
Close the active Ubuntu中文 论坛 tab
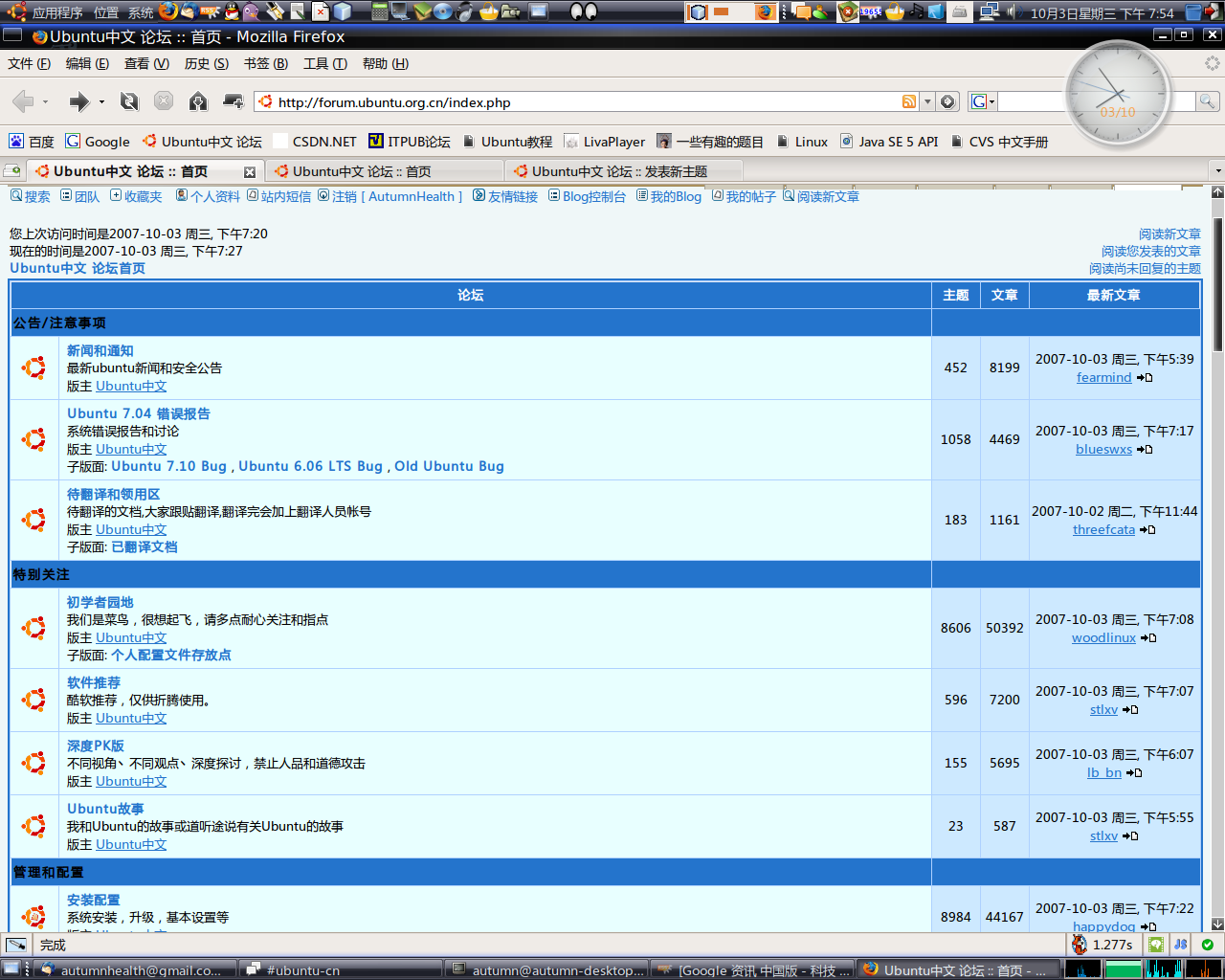tap(250, 172)
